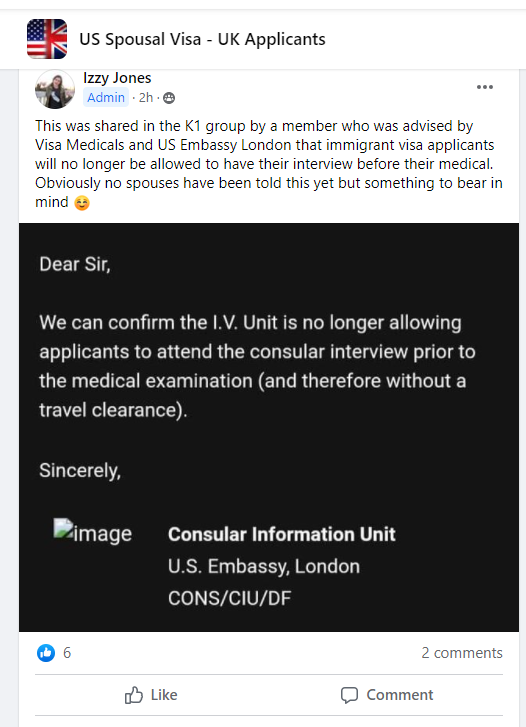Click the post caption text body
The height and width of the screenshot is (727, 526).
click(269, 164)
